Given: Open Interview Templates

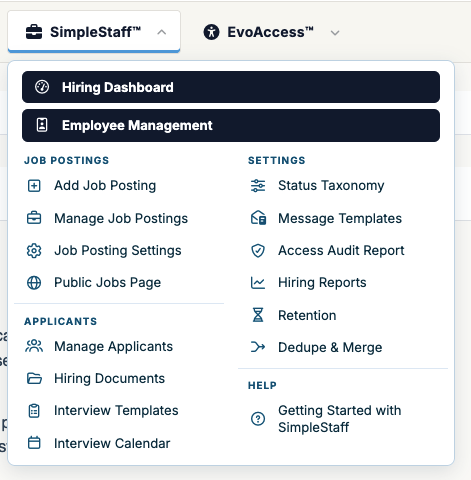Looking at the screenshot, I should coord(116,411).
